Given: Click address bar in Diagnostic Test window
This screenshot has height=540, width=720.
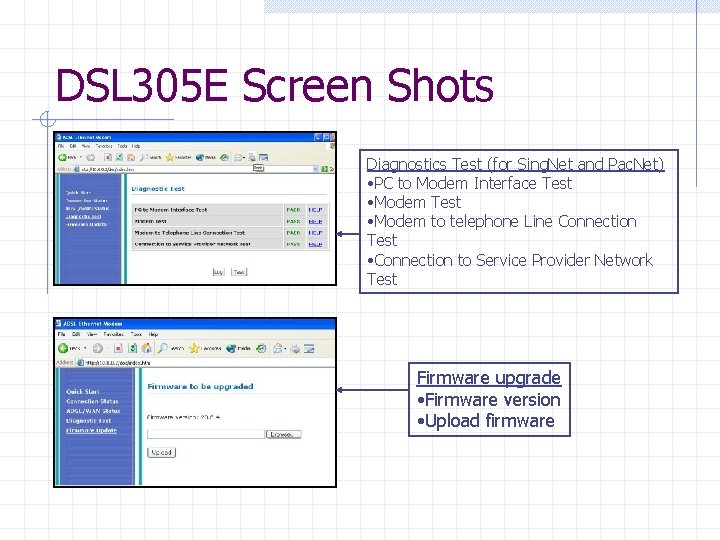Looking at the screenshot, I should (x=197, y=169).
